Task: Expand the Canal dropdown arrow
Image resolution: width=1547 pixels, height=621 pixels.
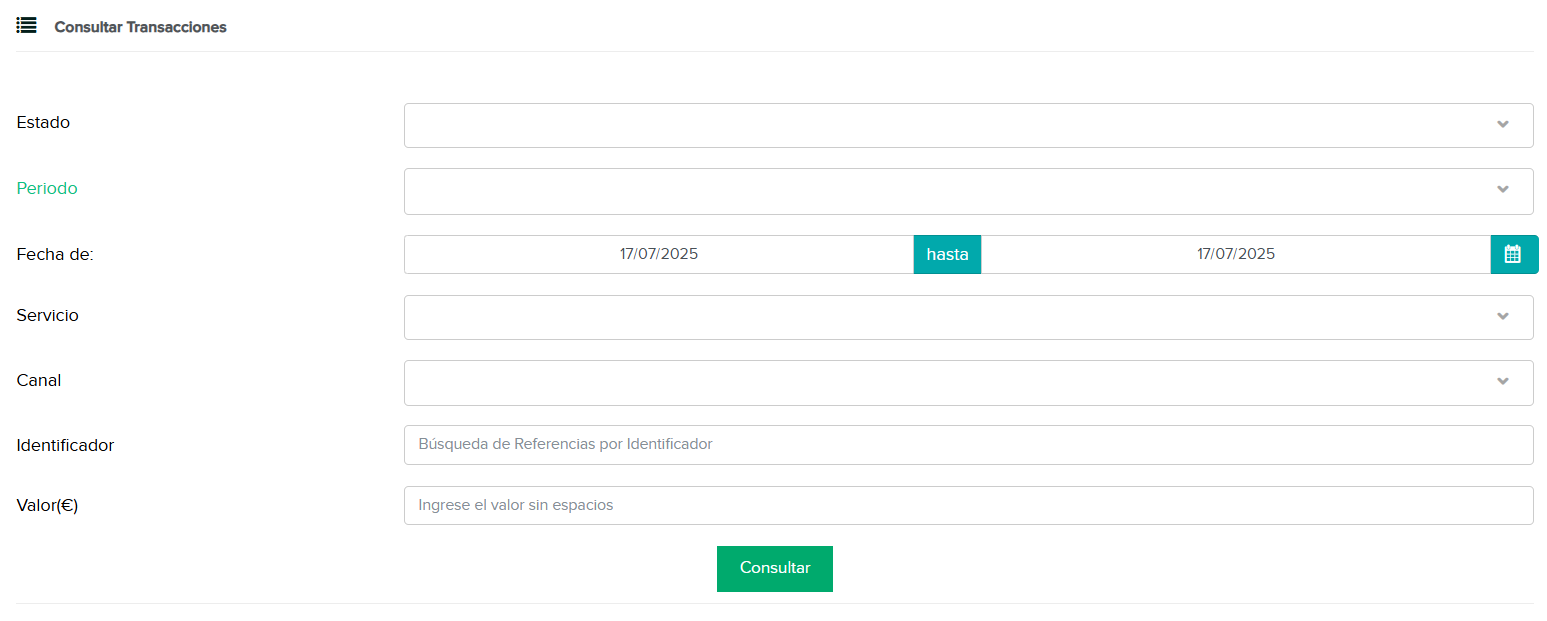Action: [1502, 382]
